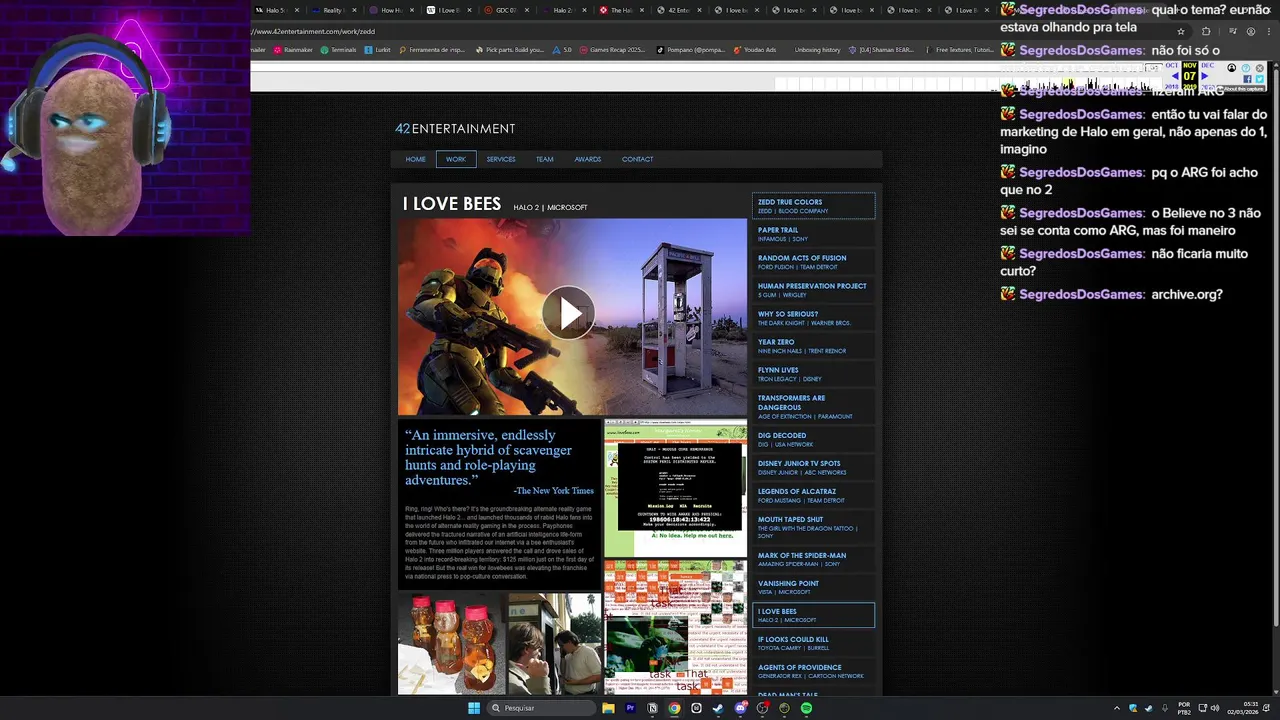The image size is (1280, 720).
Task: Open Legends of Alcatraz project
Action: click(813, 496)
